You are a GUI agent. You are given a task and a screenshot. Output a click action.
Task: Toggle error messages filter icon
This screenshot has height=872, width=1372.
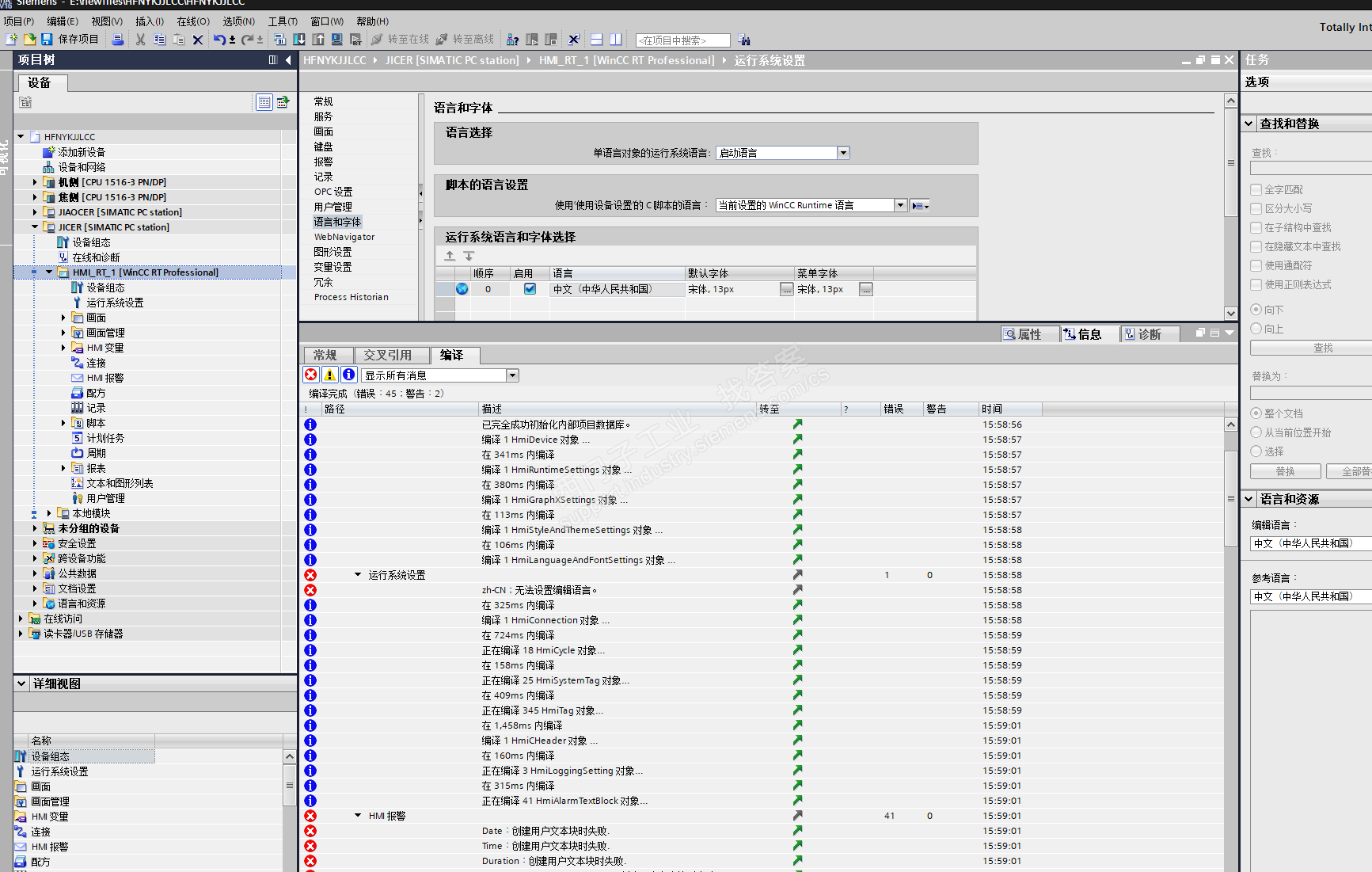coord(311,375)
